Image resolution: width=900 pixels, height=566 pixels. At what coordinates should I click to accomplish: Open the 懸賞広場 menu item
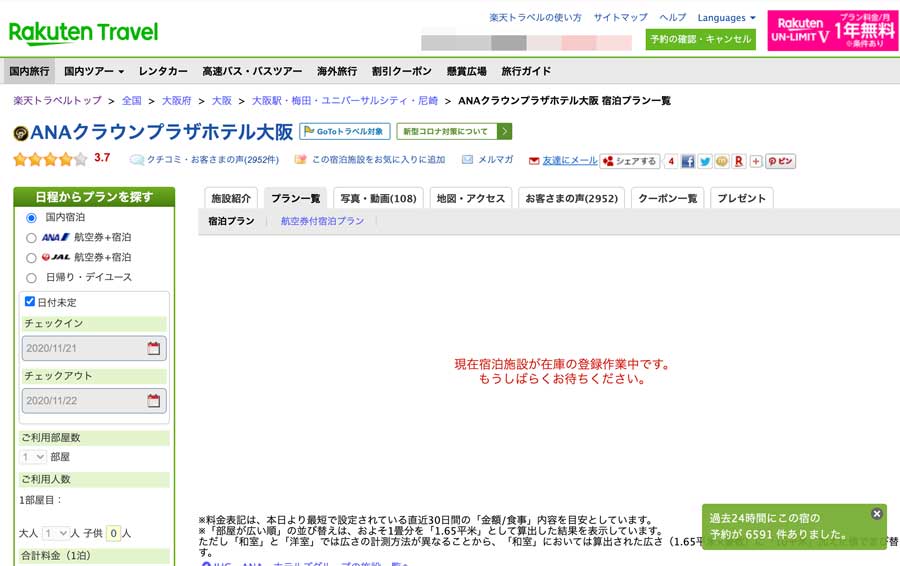(466, 71)
